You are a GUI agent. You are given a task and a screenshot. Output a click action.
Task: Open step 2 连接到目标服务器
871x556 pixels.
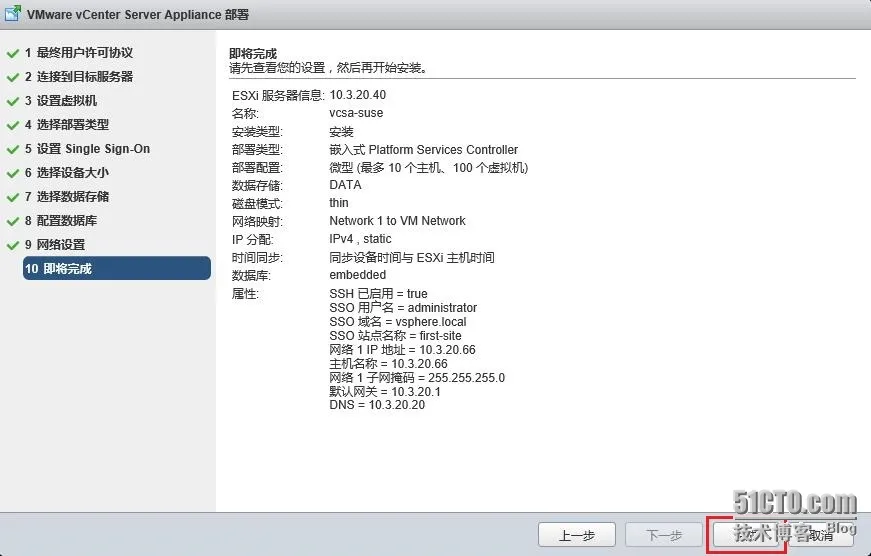[x=79, y=77]
